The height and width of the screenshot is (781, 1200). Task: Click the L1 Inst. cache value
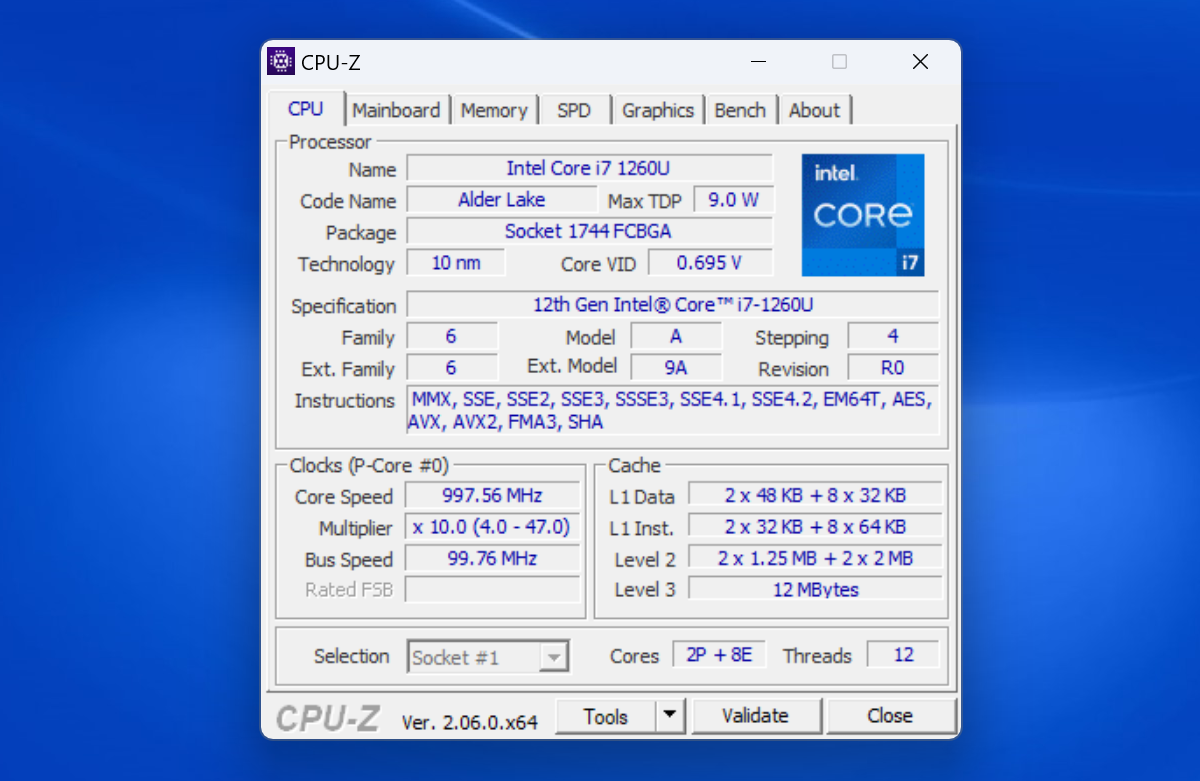(815, 527)
